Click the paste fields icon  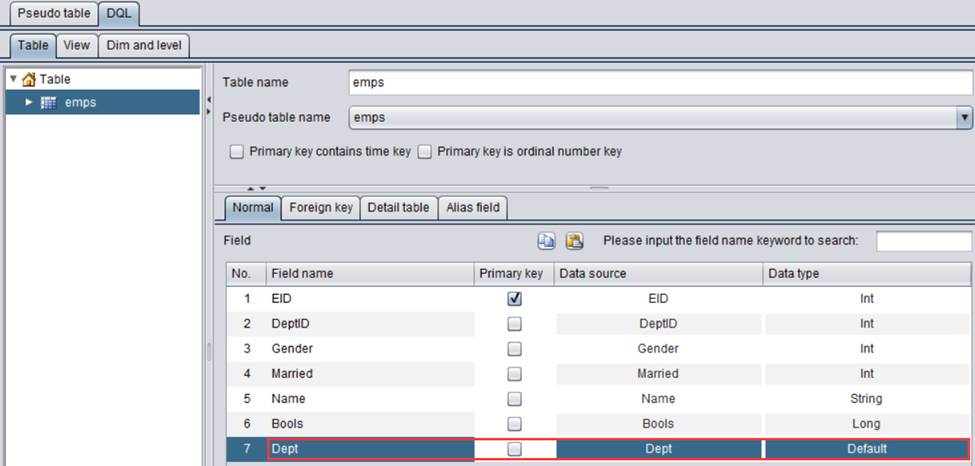click(x=574, y=241)
